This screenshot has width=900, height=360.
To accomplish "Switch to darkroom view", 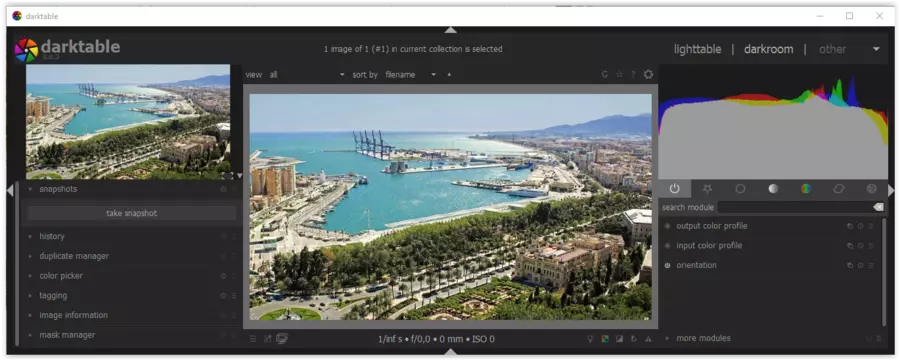I will [x=769, y=49].
